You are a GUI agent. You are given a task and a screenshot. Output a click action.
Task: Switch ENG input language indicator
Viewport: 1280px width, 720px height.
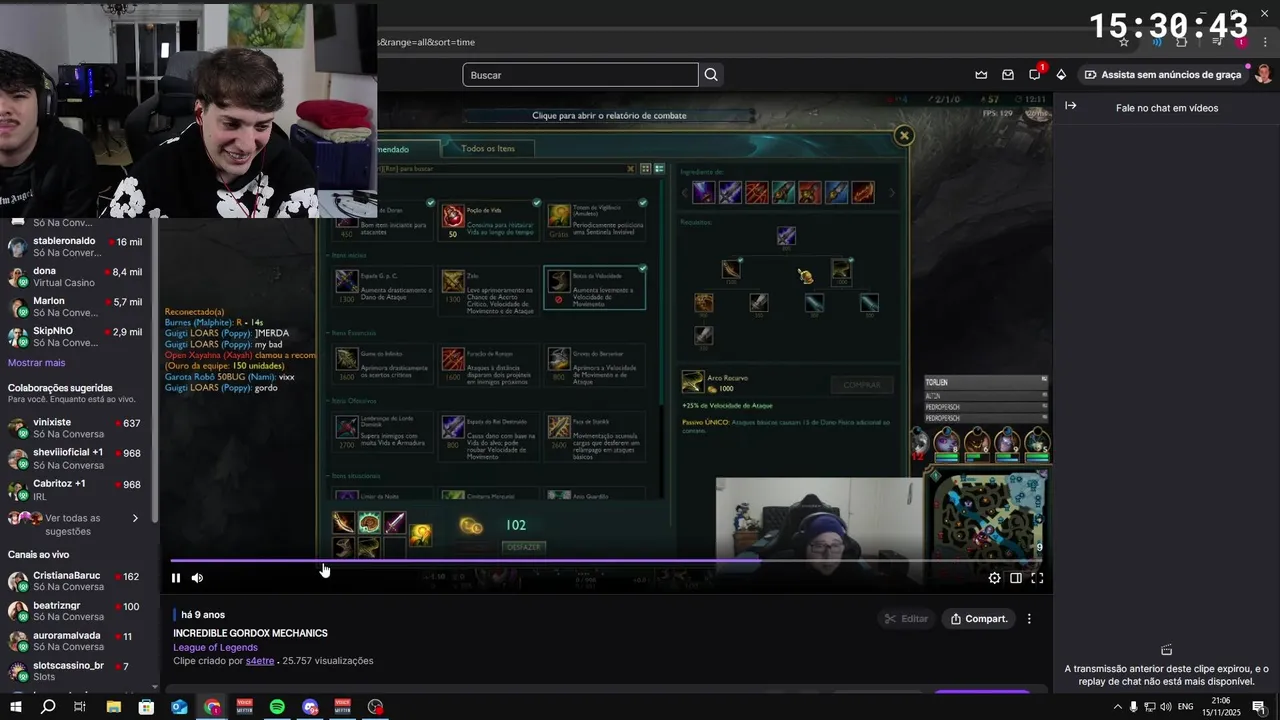pos(1185,707)
